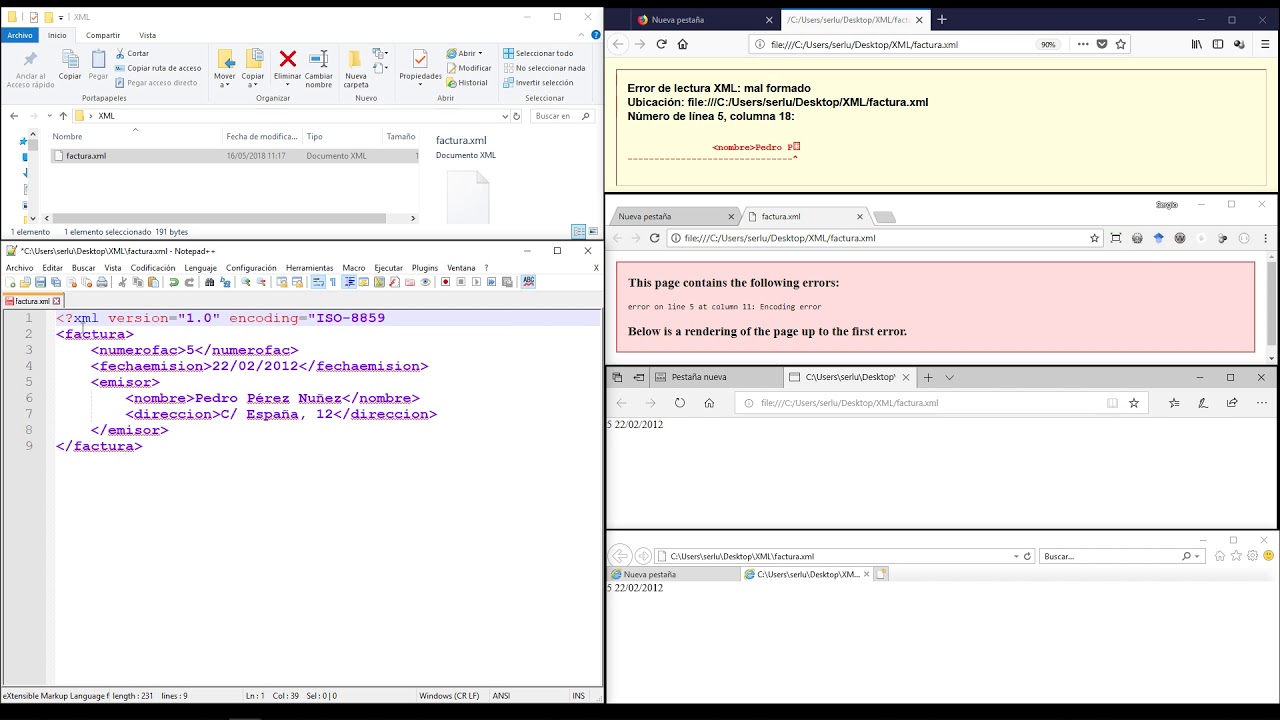Select factura.xml file in Explorer list
1280x720 pixels.
pyautogui.click(x=235, y=156)
